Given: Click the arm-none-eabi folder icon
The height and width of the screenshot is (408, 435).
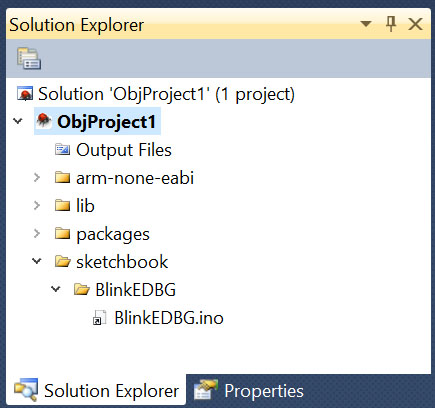Looking at the screenshot, I should click(x=62, y=177).
